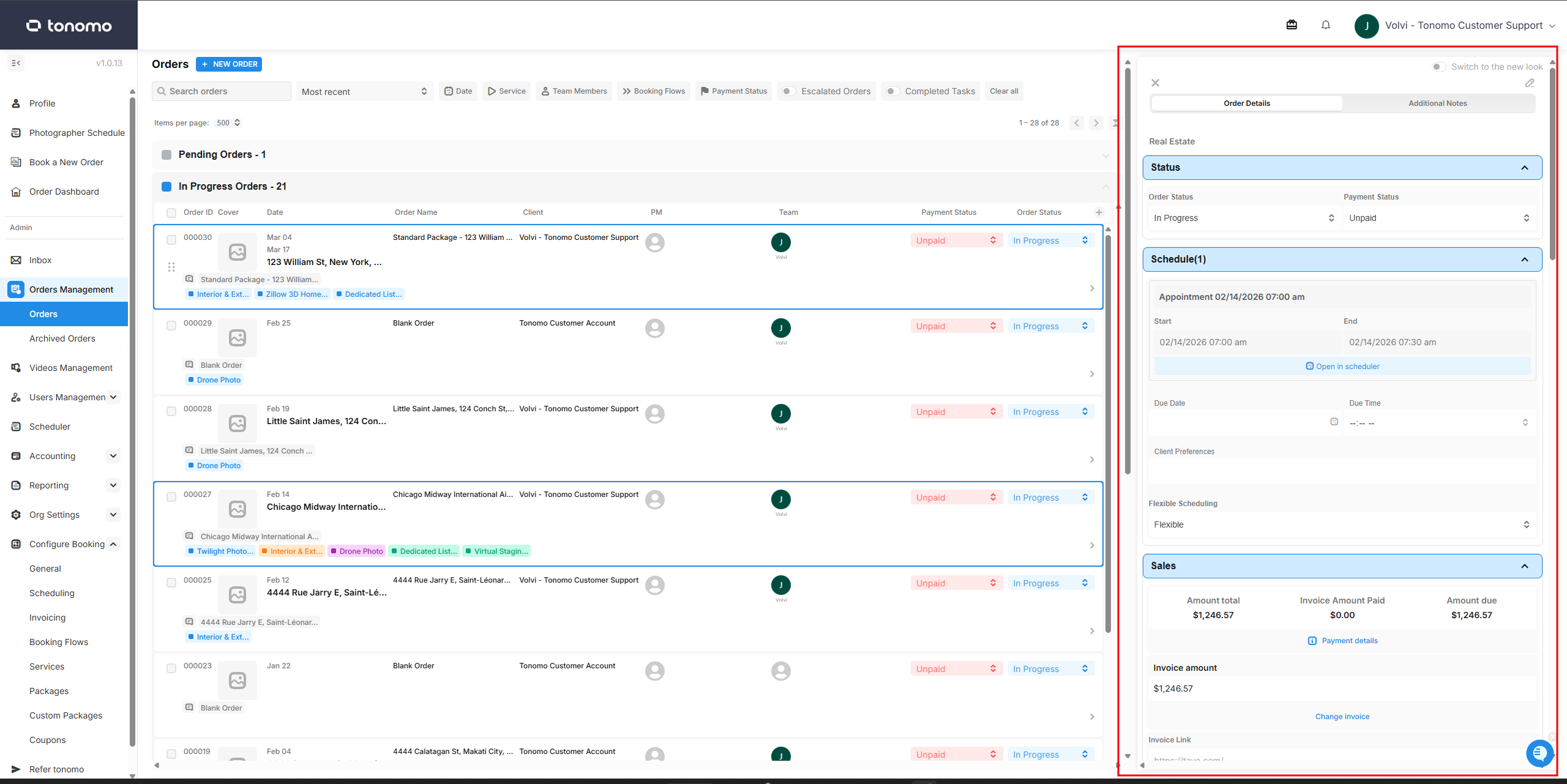Select checkbox for order 000029
The width and height of the screenshot is (1567, 784).
coord(171,326)
